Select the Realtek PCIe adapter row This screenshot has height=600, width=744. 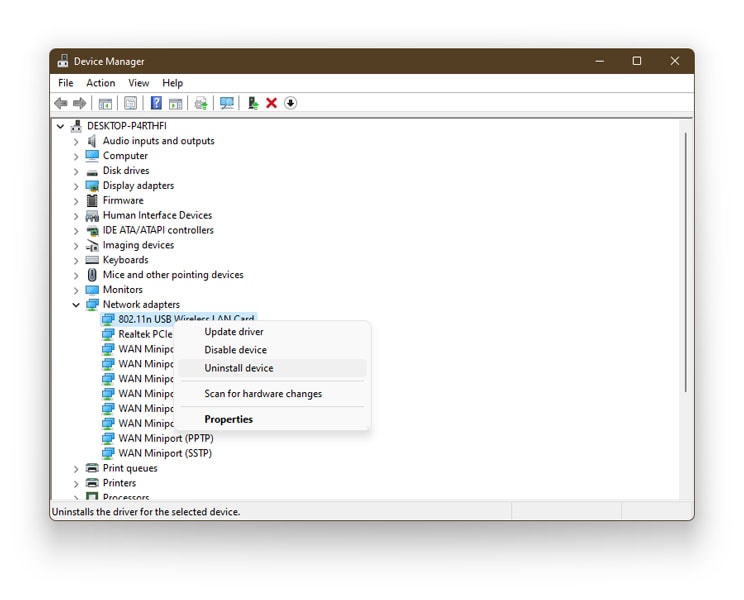(138, 334)
